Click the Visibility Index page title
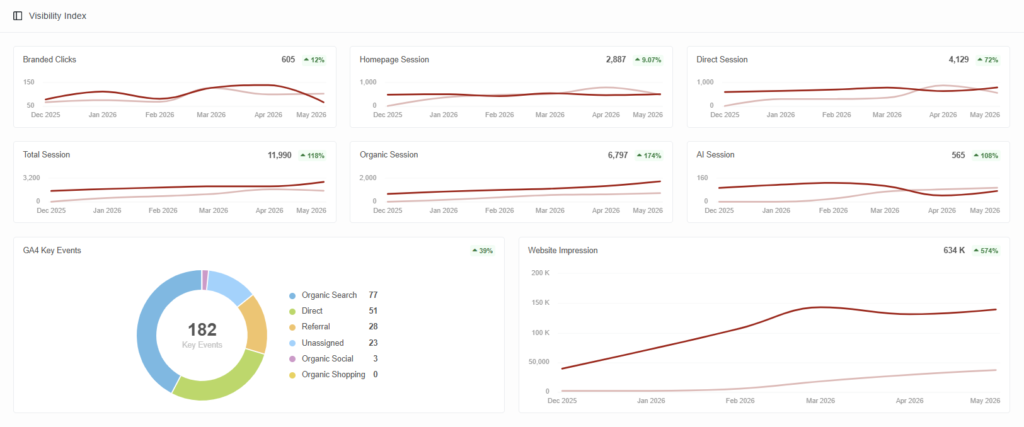Image resolution: width=1024 pixels, height=427 pixels. coord(57,16)
